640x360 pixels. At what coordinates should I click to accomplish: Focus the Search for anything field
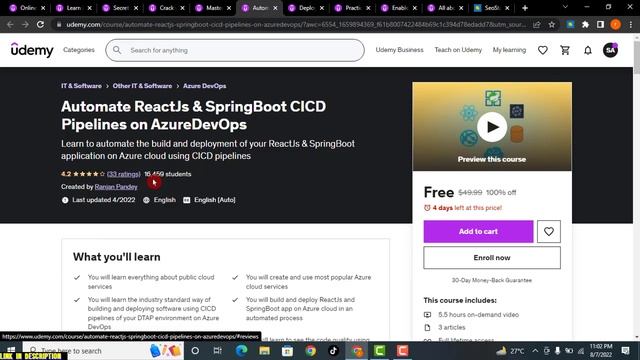pos(235,50)
